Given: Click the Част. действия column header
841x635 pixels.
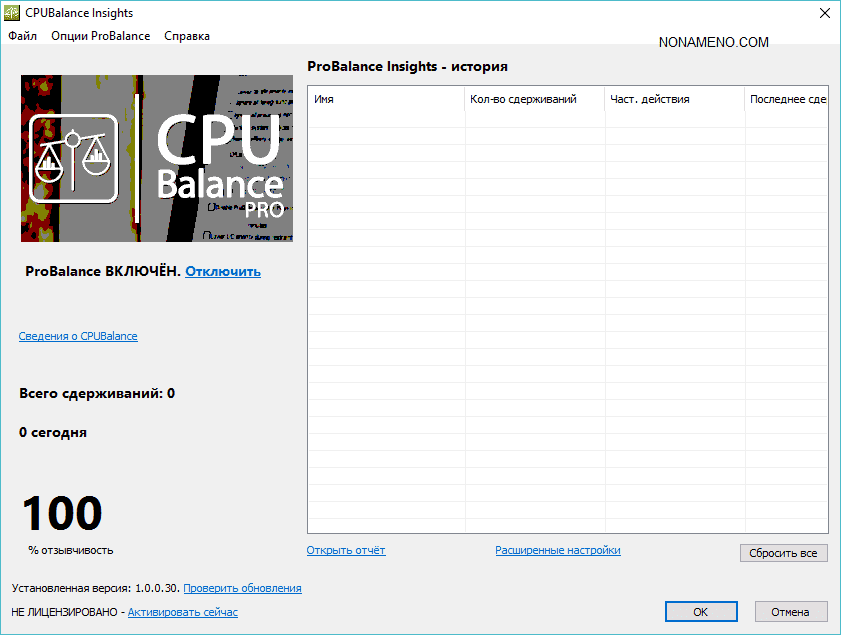Looking at the screenshot, I should (x=674, y=99).
